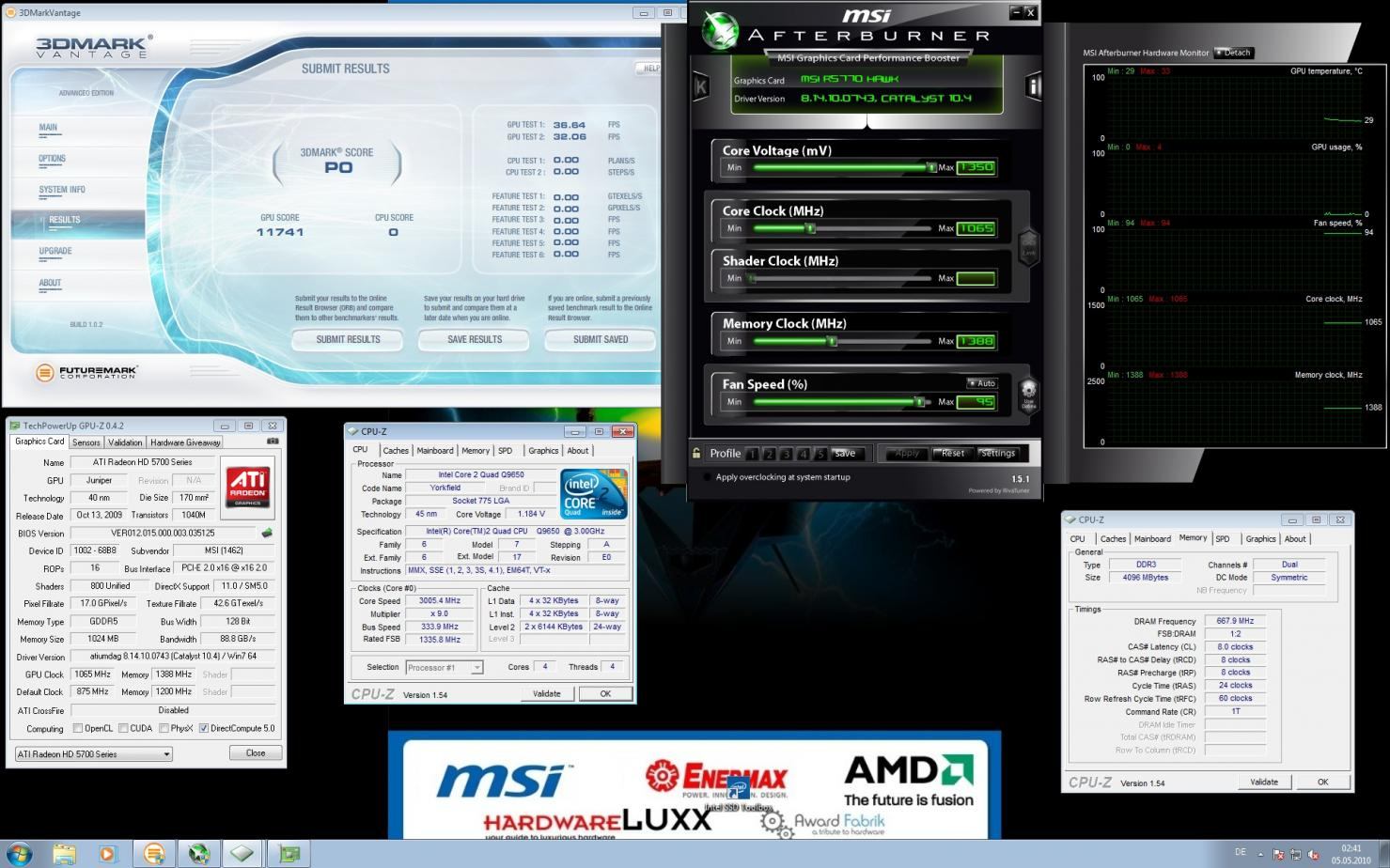Open the Hardware Giveaway tab in GPU-Z

point(185,442)
